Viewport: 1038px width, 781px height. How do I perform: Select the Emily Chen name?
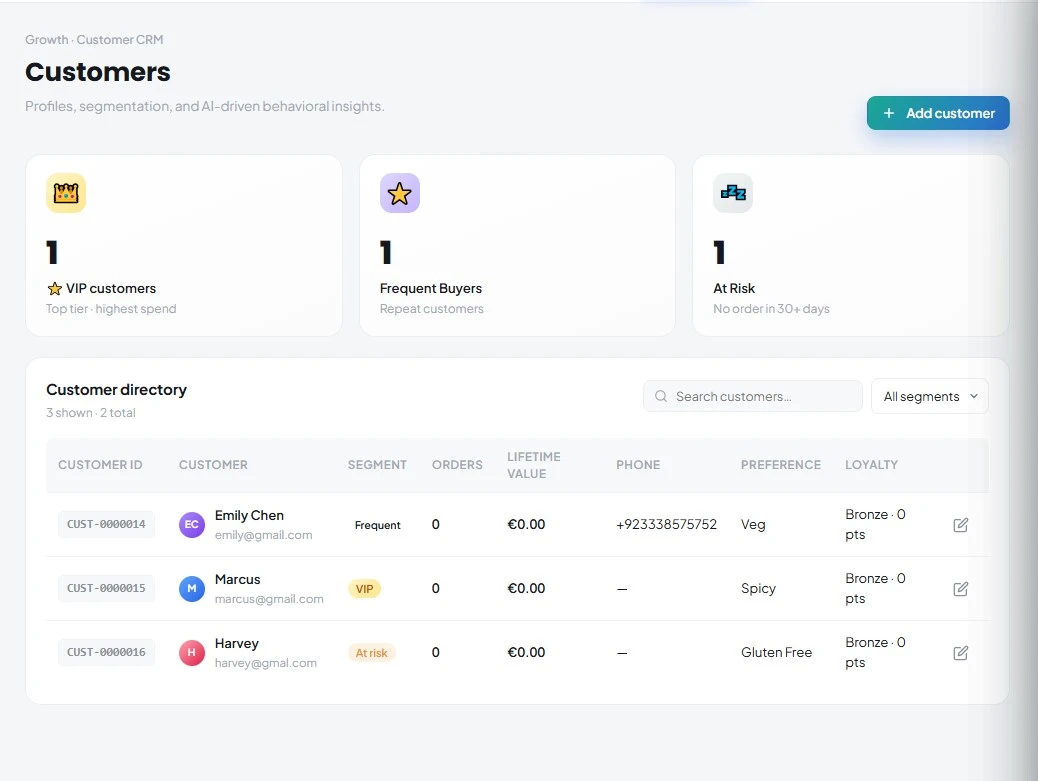point(249,516)
